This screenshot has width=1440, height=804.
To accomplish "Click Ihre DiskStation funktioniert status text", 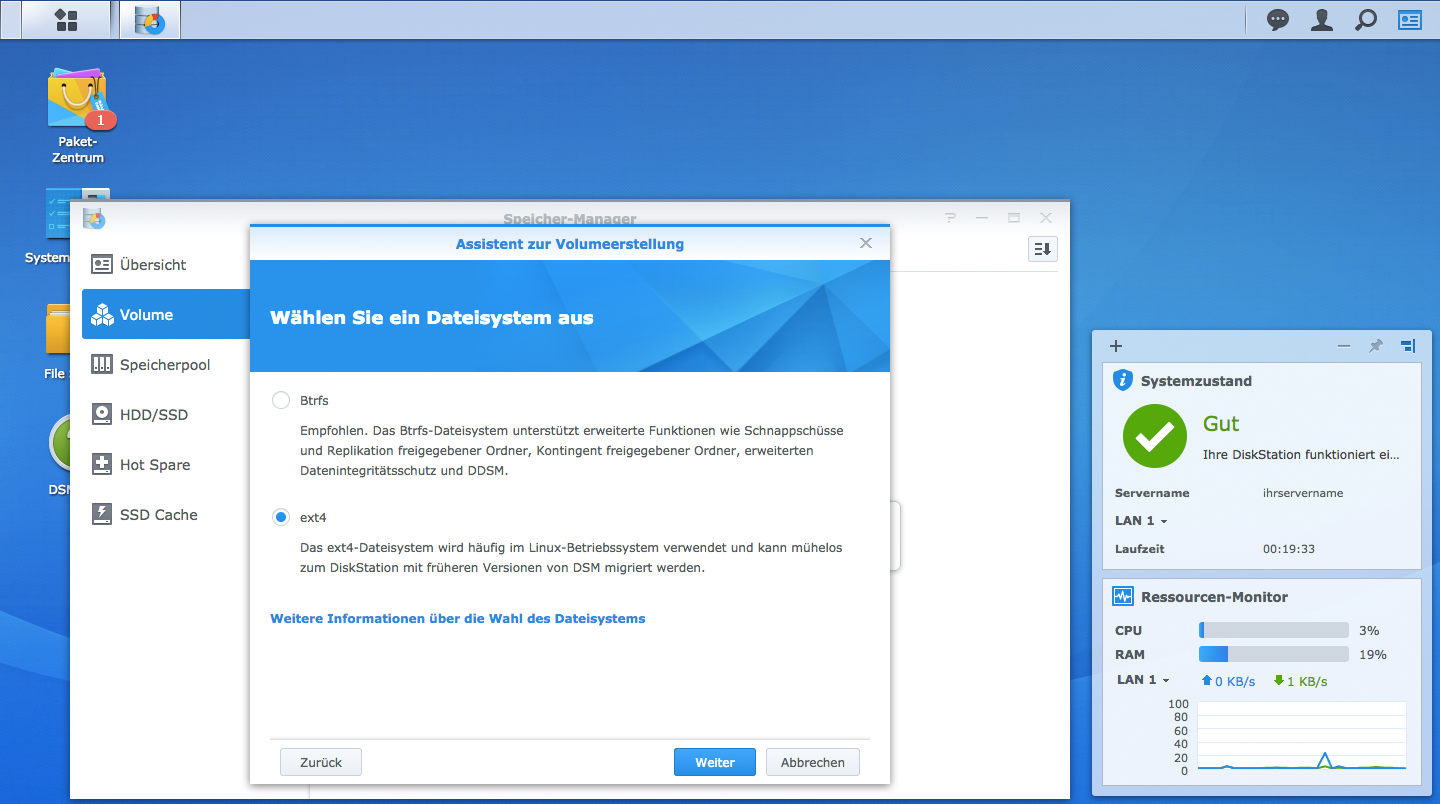I will [1301, 455].
